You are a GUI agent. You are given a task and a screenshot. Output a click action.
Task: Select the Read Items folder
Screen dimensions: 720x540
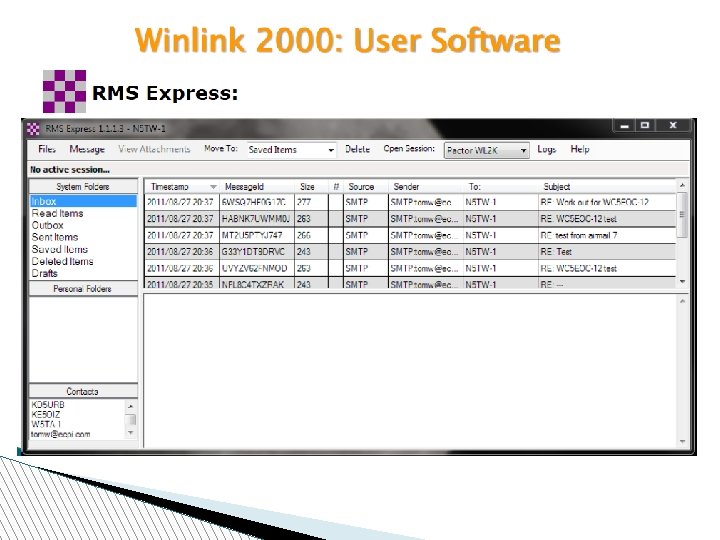[x=57, y=214]
